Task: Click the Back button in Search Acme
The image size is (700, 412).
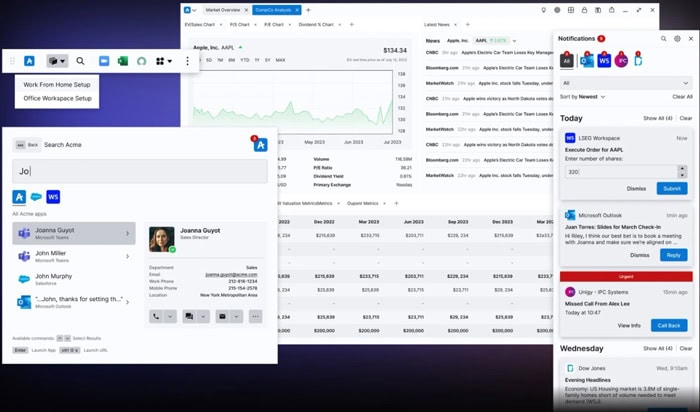Action: tap(27, 145)
